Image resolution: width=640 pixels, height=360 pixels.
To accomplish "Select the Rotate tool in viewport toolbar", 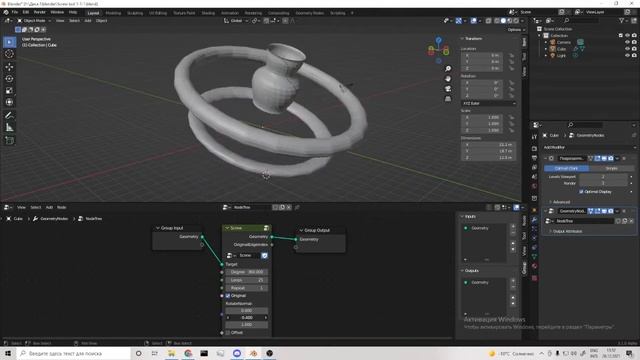I will tap(9, 78).
